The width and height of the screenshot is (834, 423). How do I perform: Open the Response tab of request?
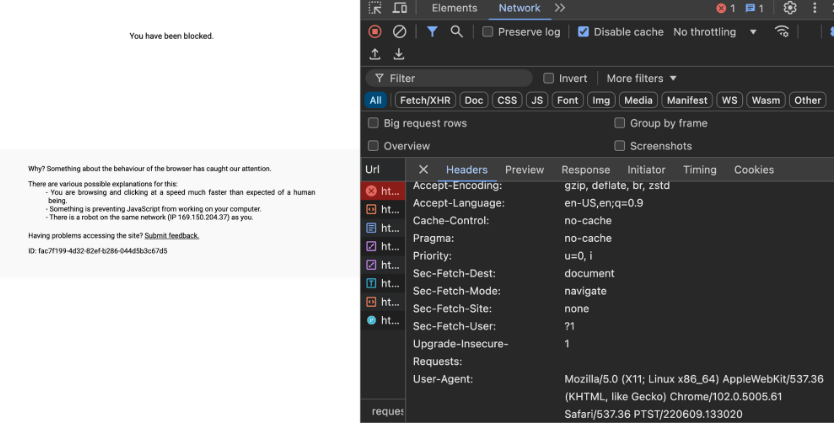pos(585,170)
